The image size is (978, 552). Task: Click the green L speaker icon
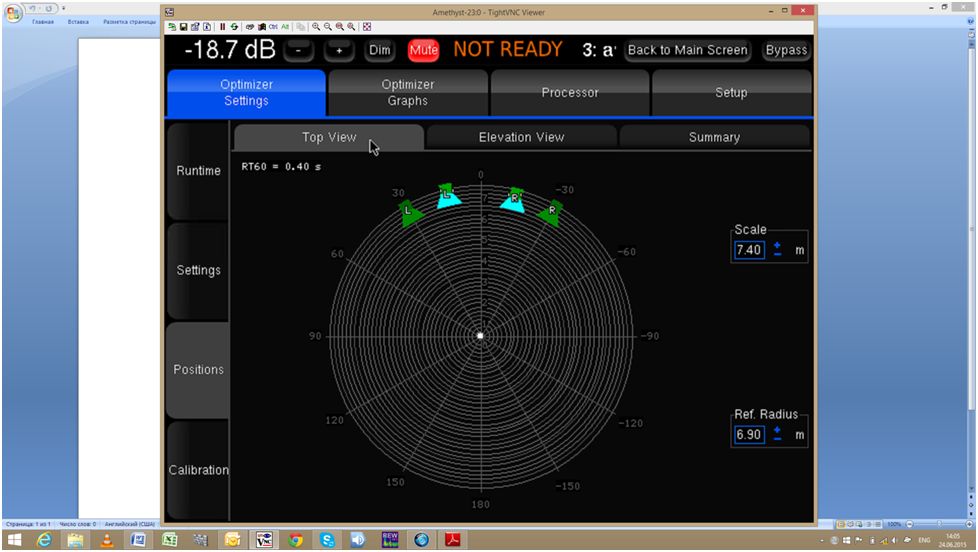point(408,212)
